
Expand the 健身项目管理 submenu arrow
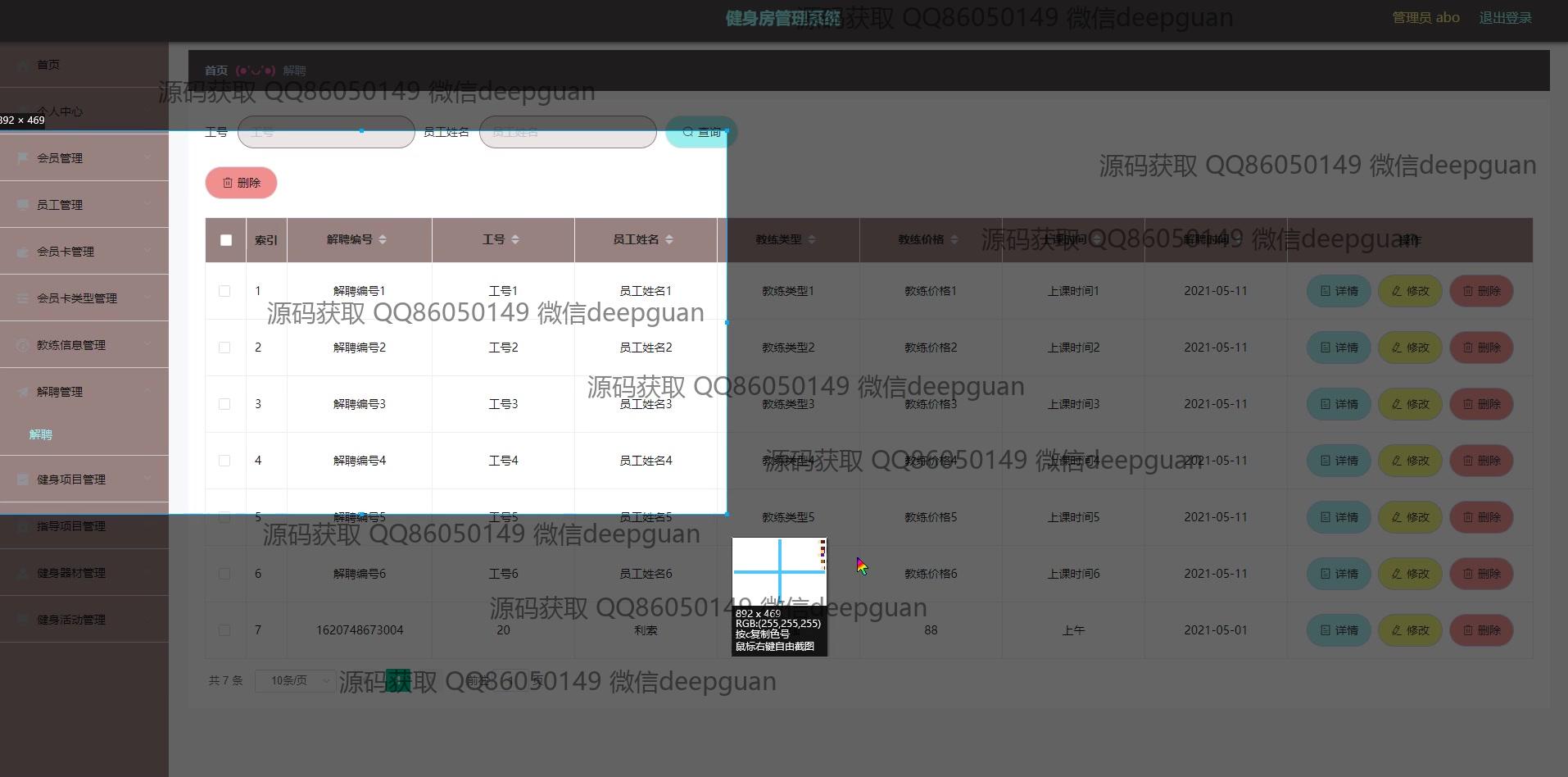(x=147, y=479)
